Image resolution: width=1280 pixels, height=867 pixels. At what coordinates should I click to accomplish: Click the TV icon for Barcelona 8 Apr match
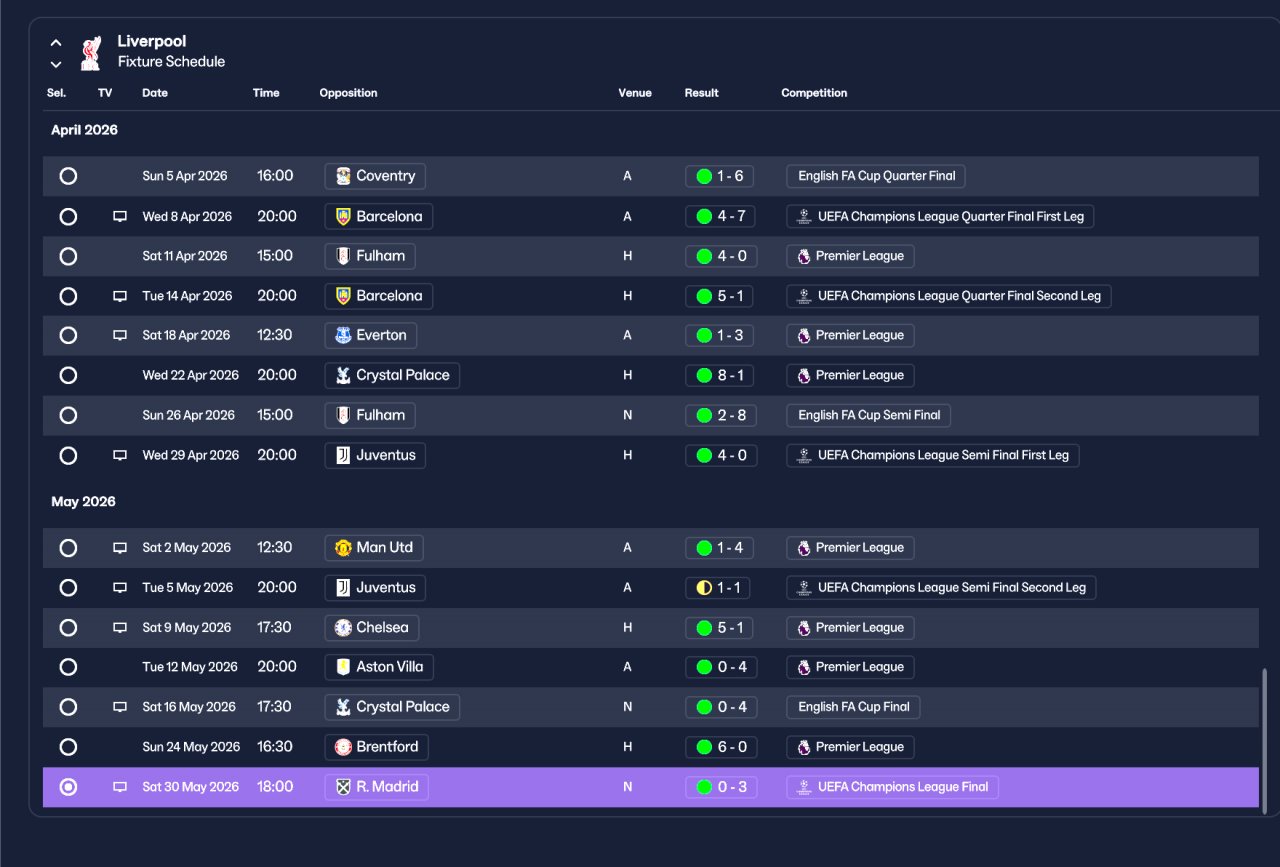[120, 216]
